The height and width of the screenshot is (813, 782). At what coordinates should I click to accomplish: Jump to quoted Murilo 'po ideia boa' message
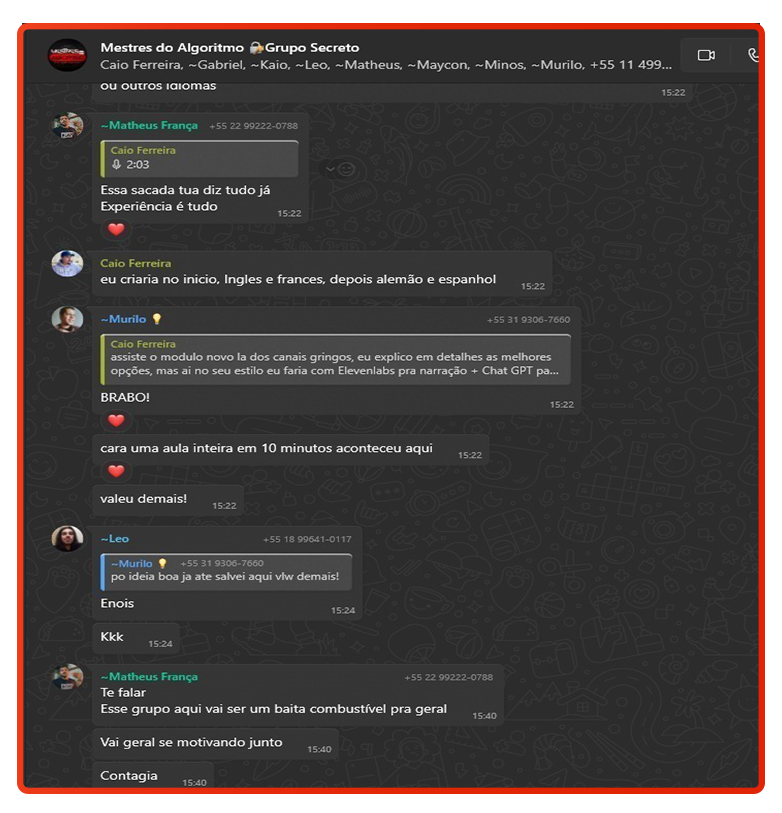(x=226, y=571)
